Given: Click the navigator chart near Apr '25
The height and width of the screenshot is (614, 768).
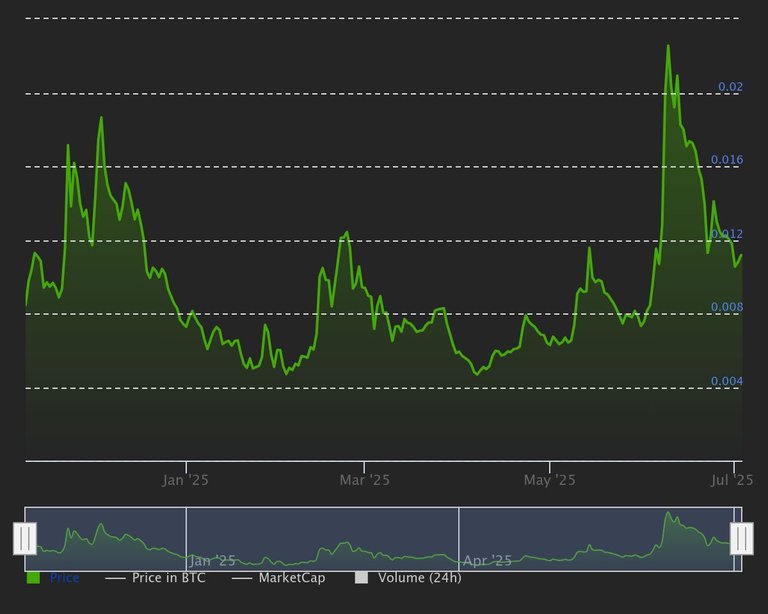Looking at the screenshot, I should point(487,561).
